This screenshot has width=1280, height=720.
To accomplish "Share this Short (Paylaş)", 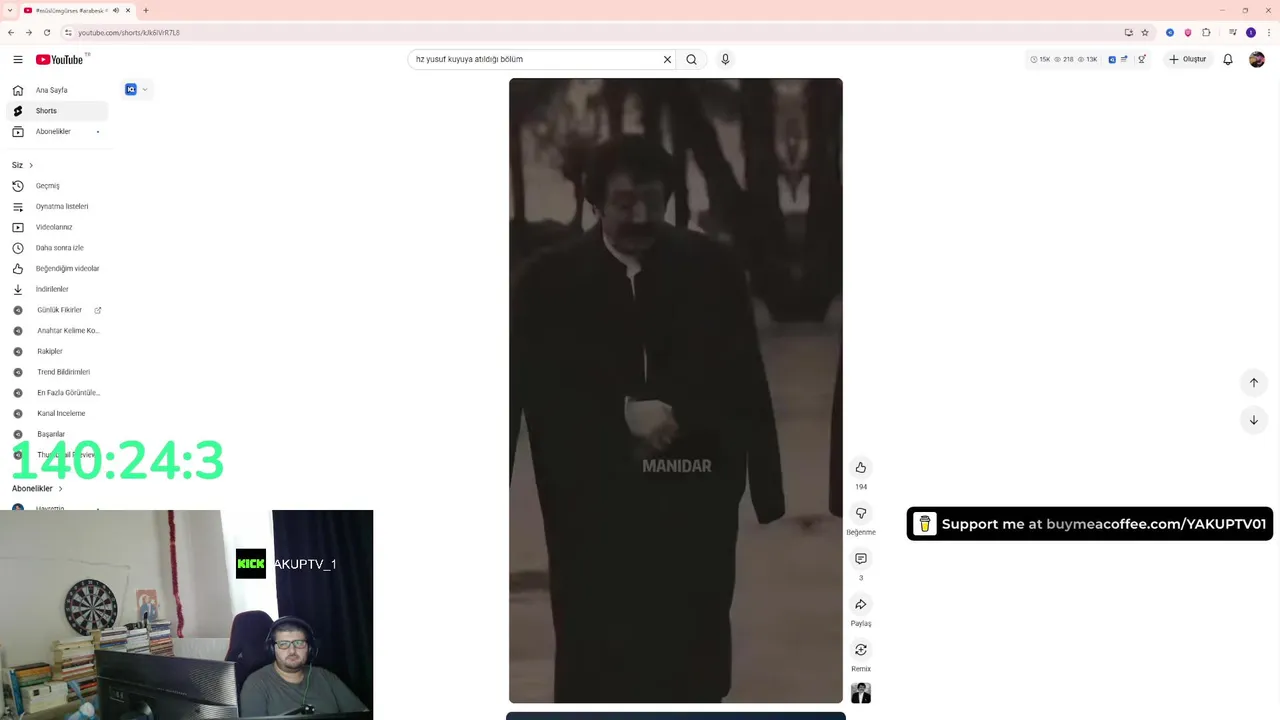I will (x=861, y=604).
